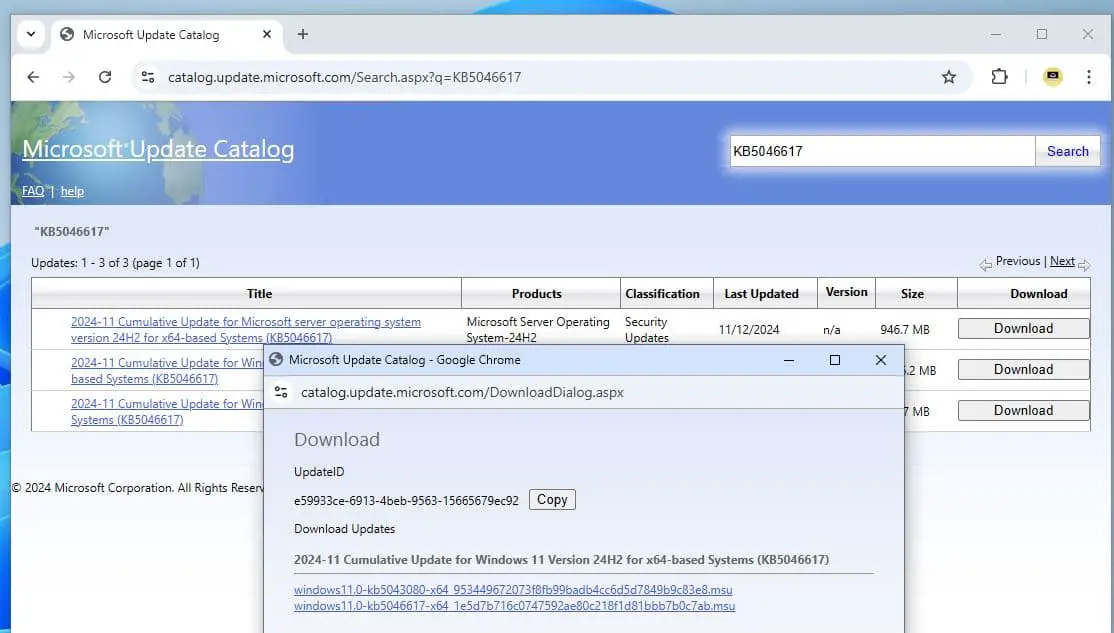Sort by the Last Updated column header
1114x633 pixels.
tap(761, 293)
